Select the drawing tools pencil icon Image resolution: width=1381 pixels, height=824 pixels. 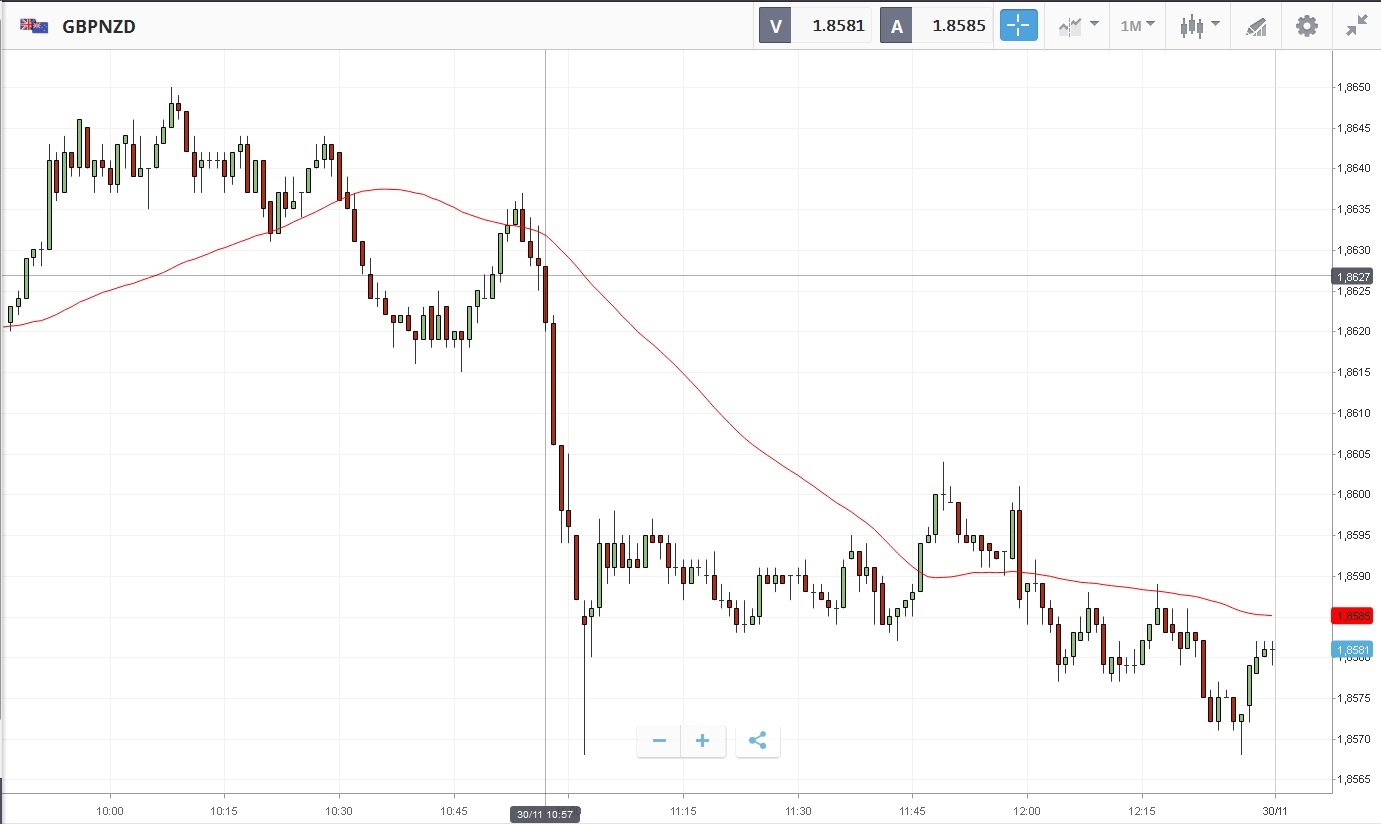[x=1256, y=26]
